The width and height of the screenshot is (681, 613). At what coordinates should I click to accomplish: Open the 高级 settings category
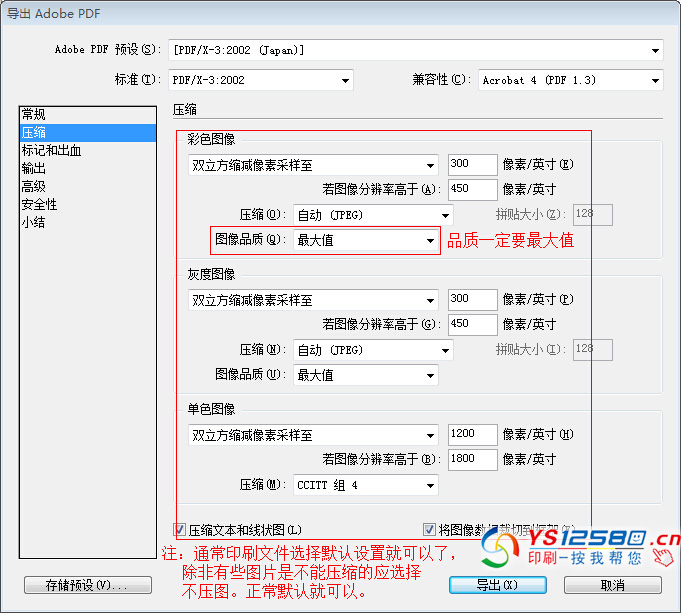pyautogui.click(x=34, y=186)
